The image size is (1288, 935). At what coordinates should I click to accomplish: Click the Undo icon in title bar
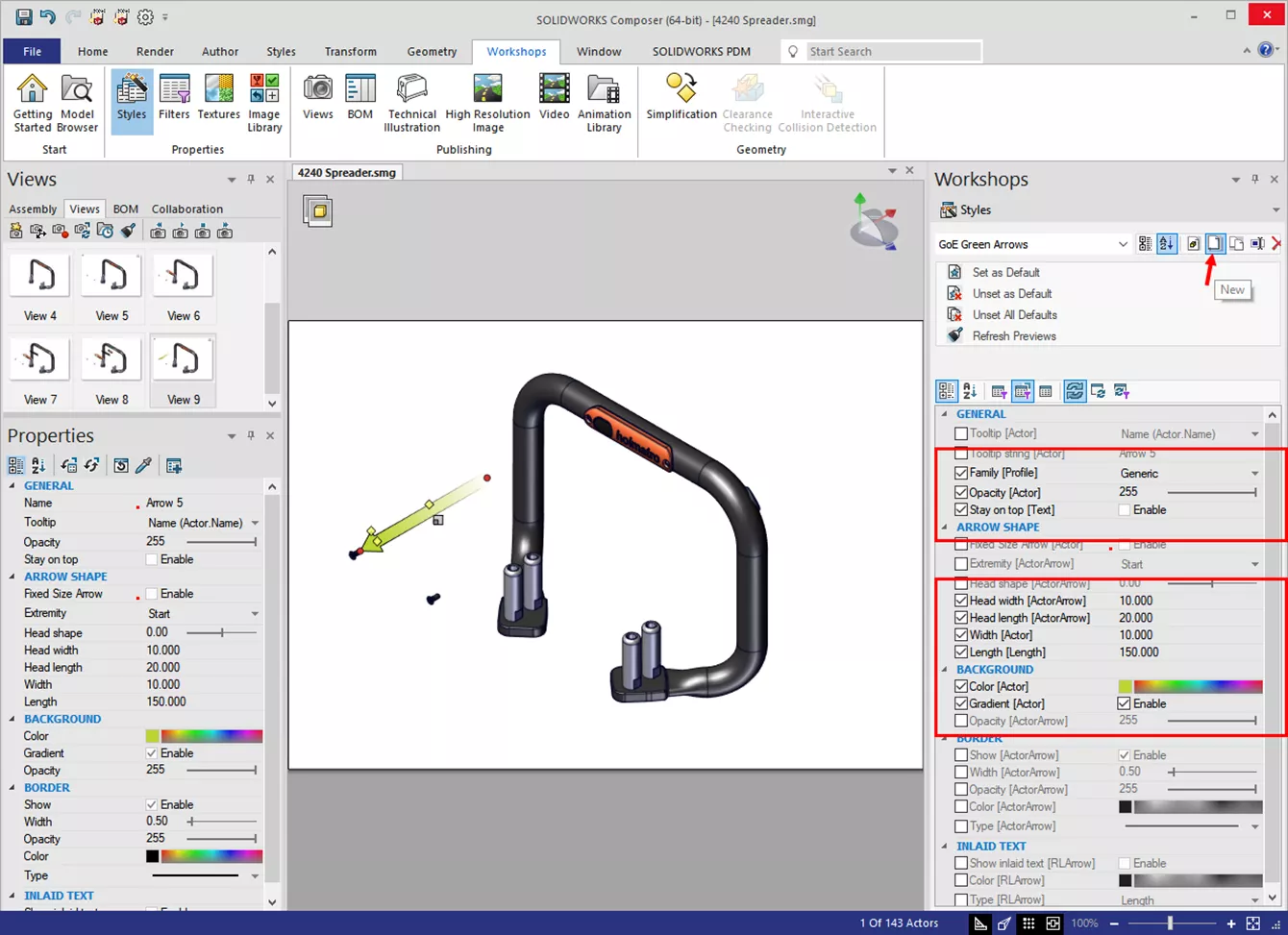(48, 16)
